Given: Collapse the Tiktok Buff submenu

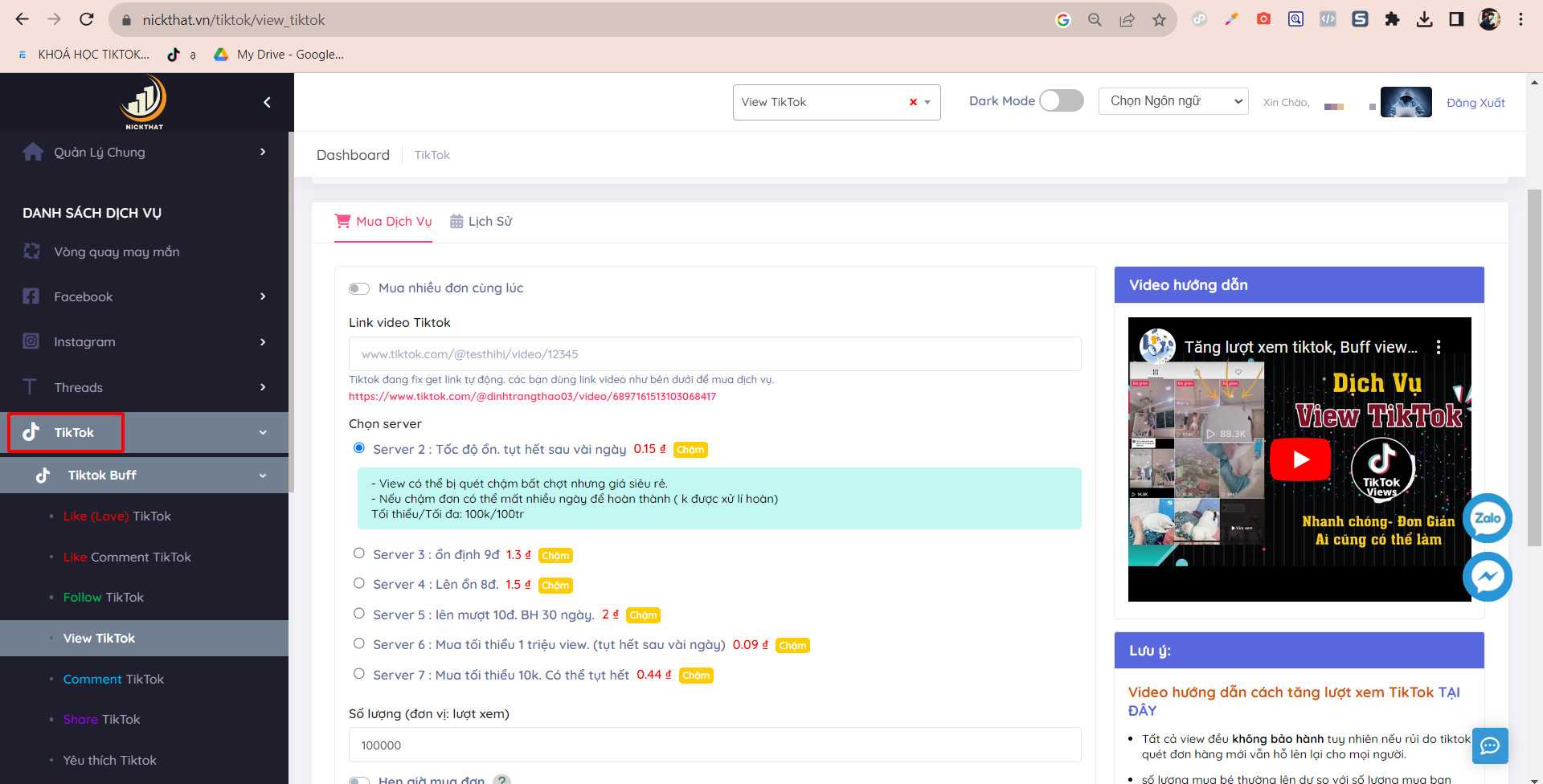Looking at the screenshot, I should coord(145,475).
